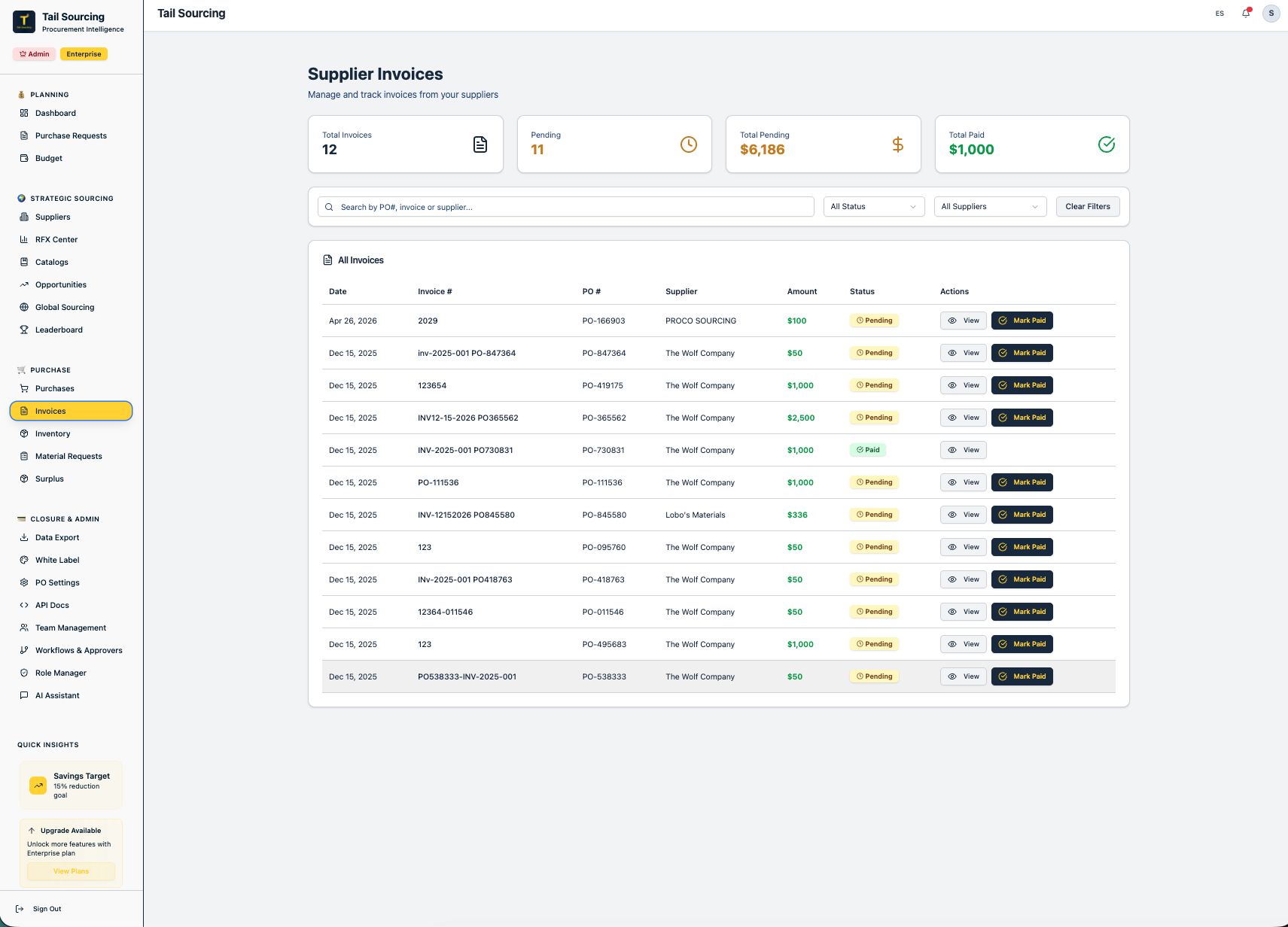The image size is (1288, 927).
Task: Click the API Docs code icon
Action: tap(24, 605)
